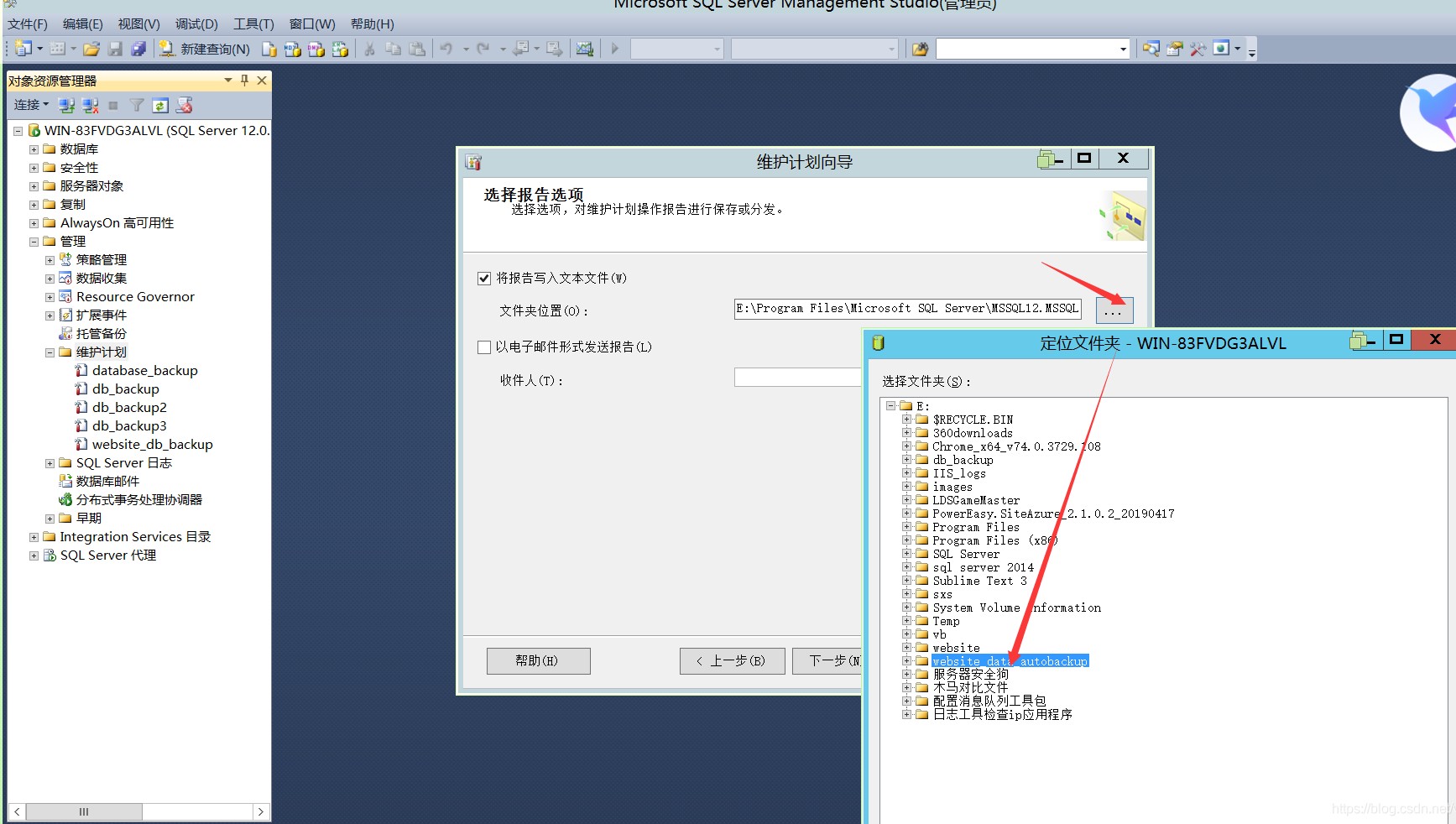Image resolution: width=1456 pixels, height=824 pixels.
Task: Click the Cut icon on the main toolbar
Action: (368, 50)
